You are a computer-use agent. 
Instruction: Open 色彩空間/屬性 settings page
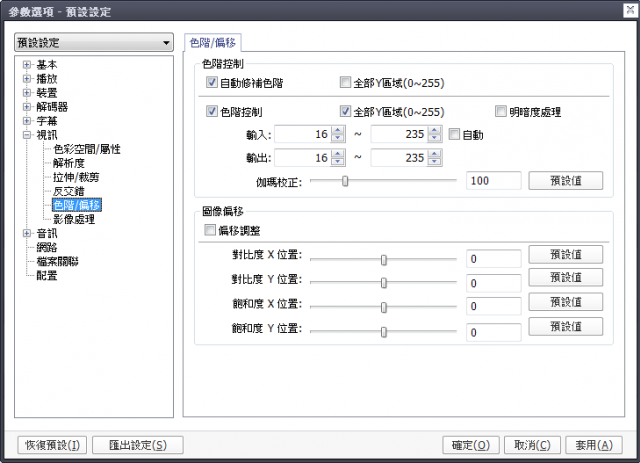point(87,149)
